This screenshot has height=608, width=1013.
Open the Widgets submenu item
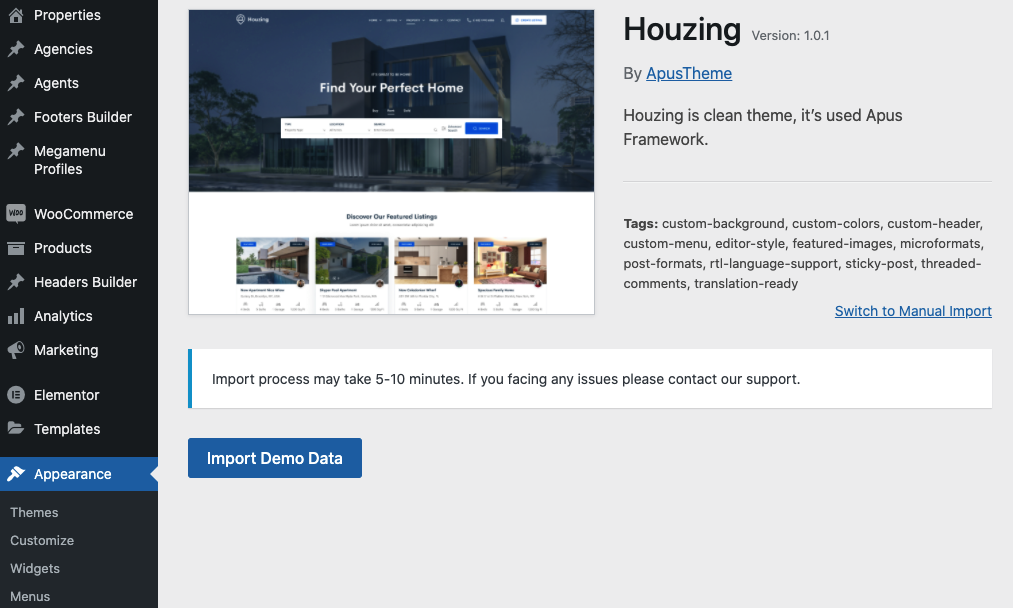tap(35, 568)
